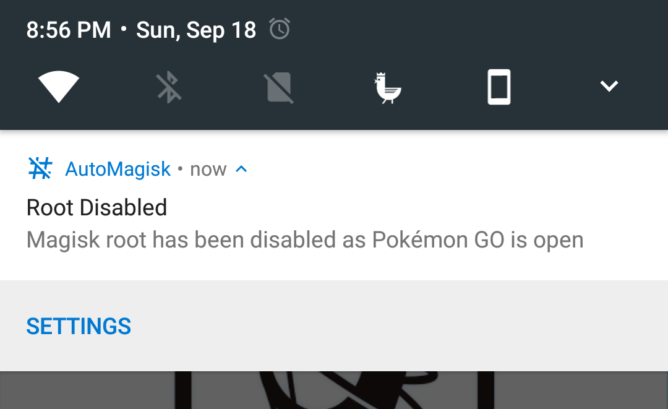Tap the date Sun, Sep 18
The height and width of the screenshot is (409, 668).
(x=194, y=30)
